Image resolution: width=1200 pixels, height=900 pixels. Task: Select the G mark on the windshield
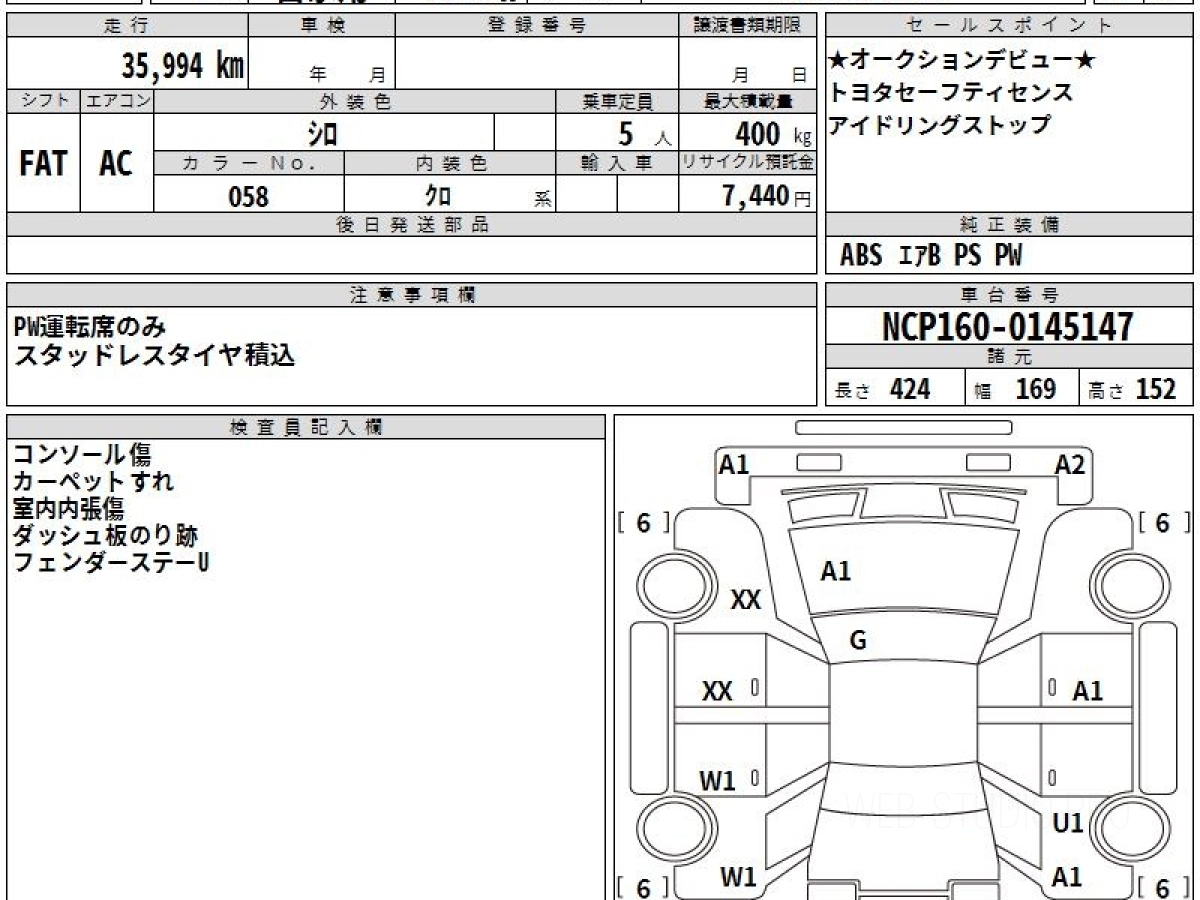858,642
